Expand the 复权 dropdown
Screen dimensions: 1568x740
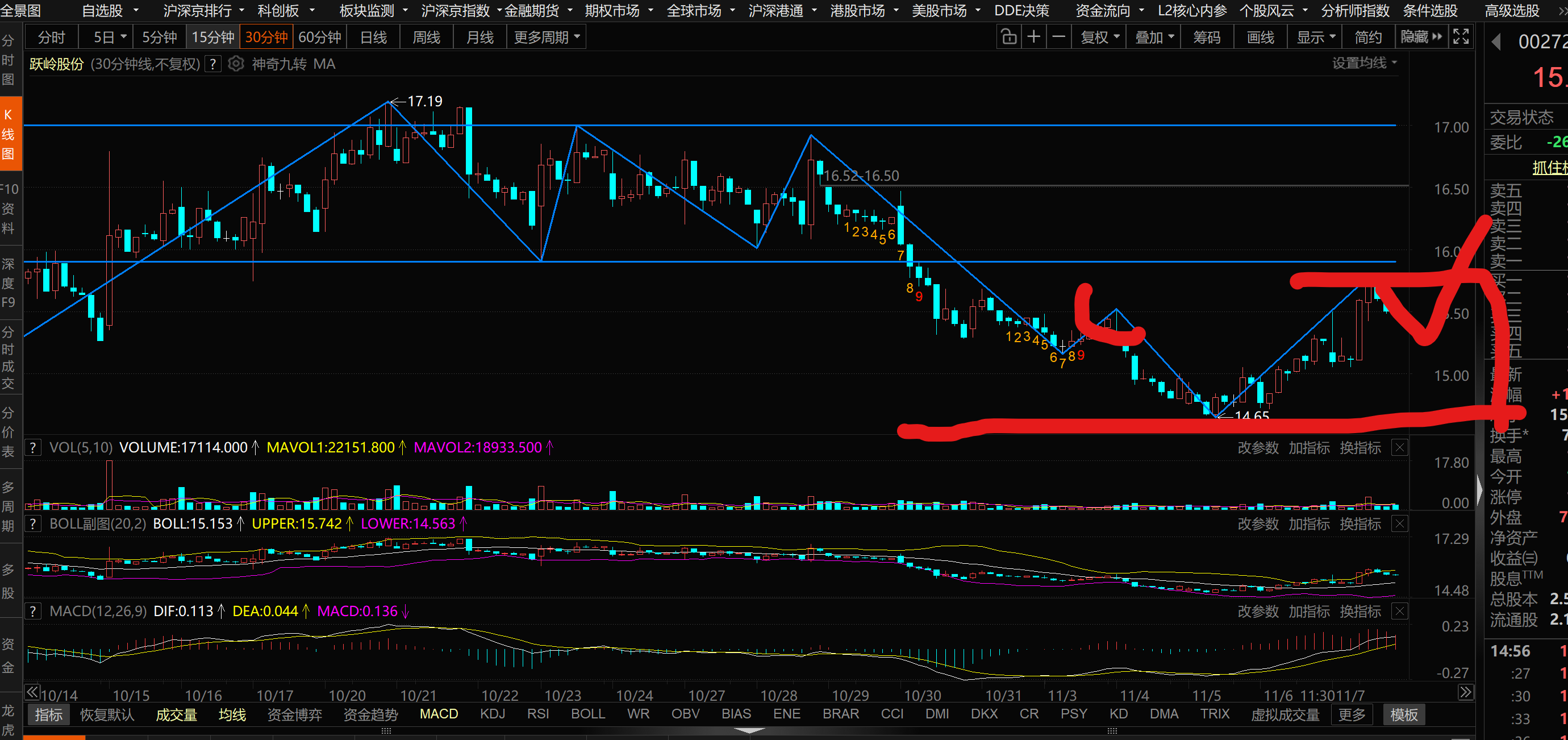point(1100,37)
